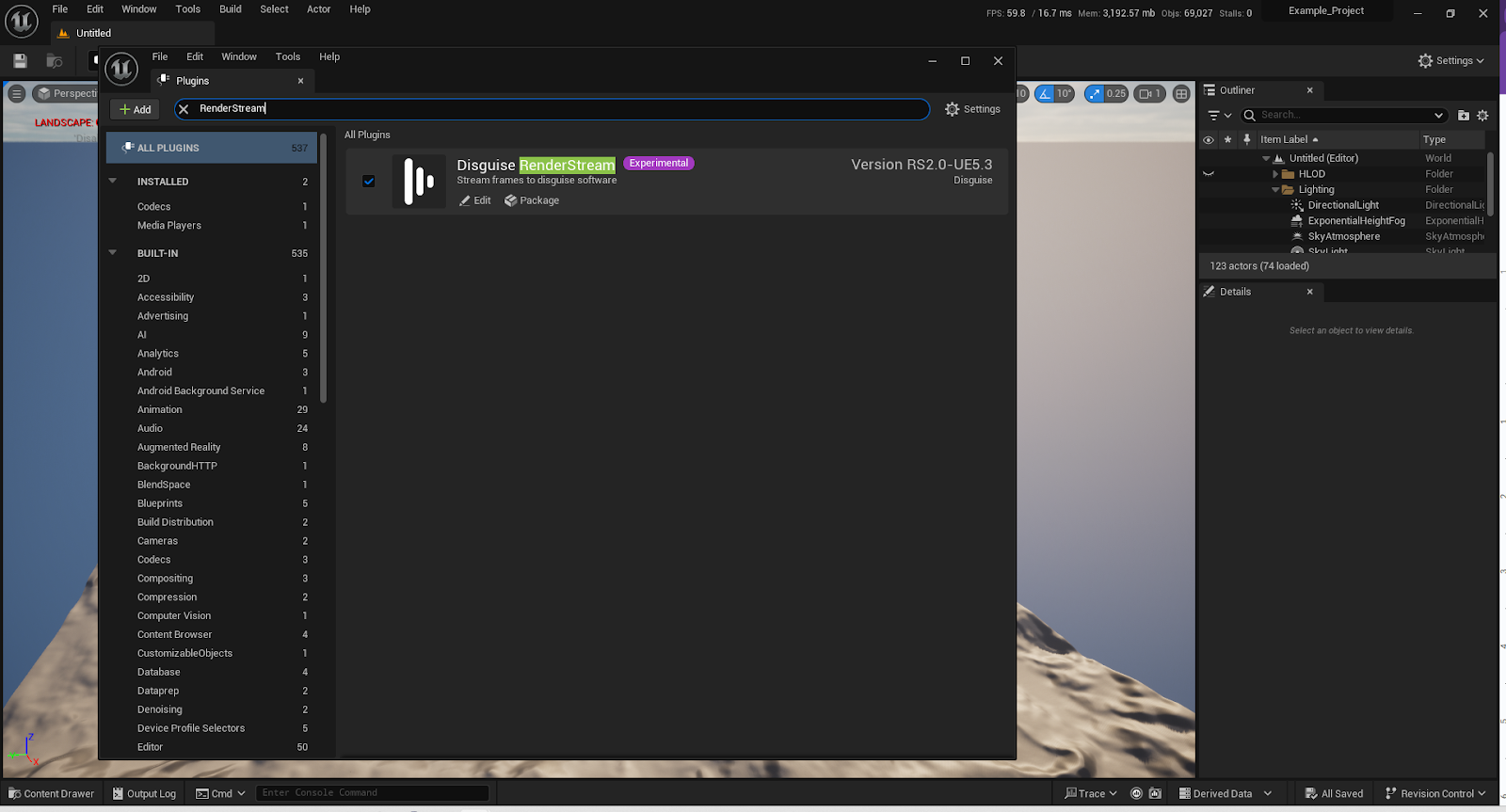This screenshot has width=1506, height=812.
Task: Open the viewport hamburger options menu
Action: point(16,93)
